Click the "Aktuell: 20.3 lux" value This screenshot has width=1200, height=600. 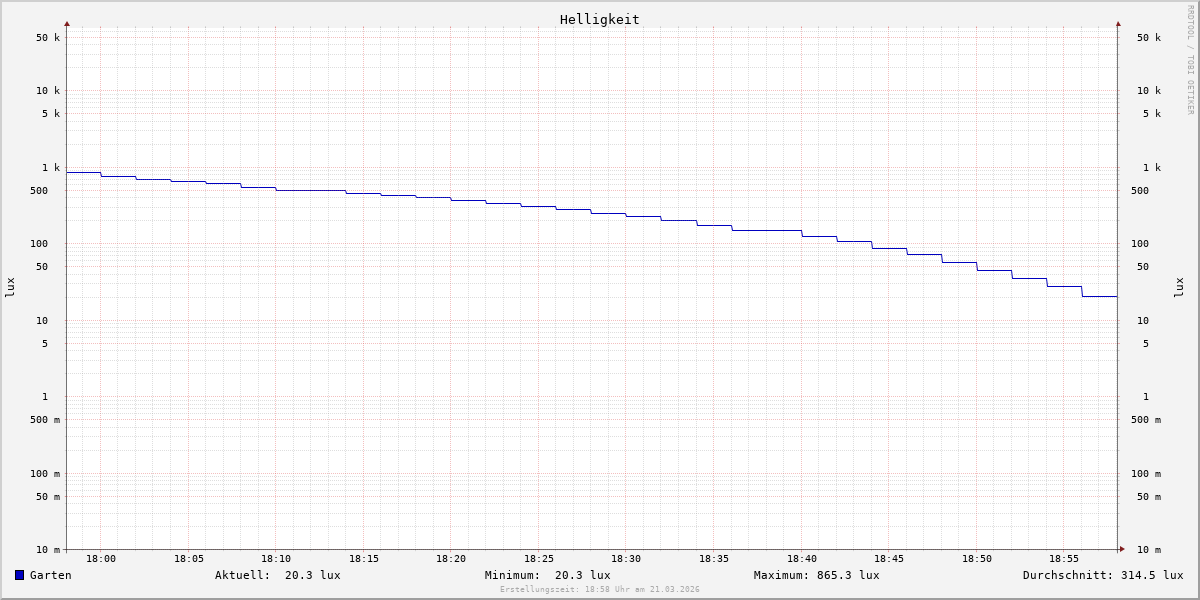pyautogui.click(x=278, y=575)
